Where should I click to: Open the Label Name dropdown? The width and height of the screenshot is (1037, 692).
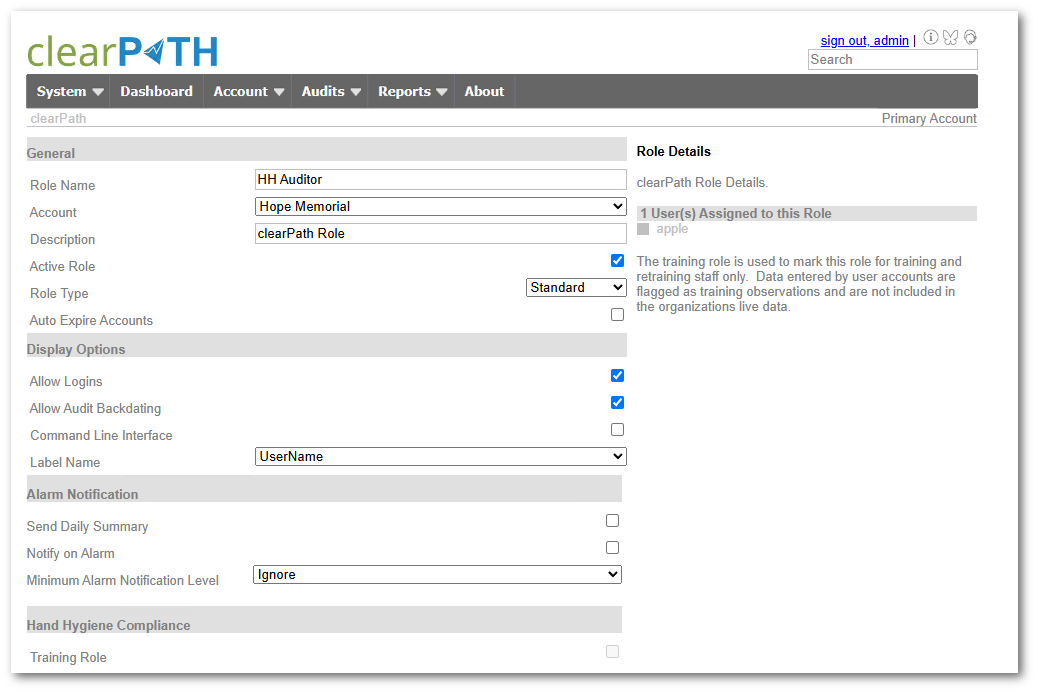(440, 456)
